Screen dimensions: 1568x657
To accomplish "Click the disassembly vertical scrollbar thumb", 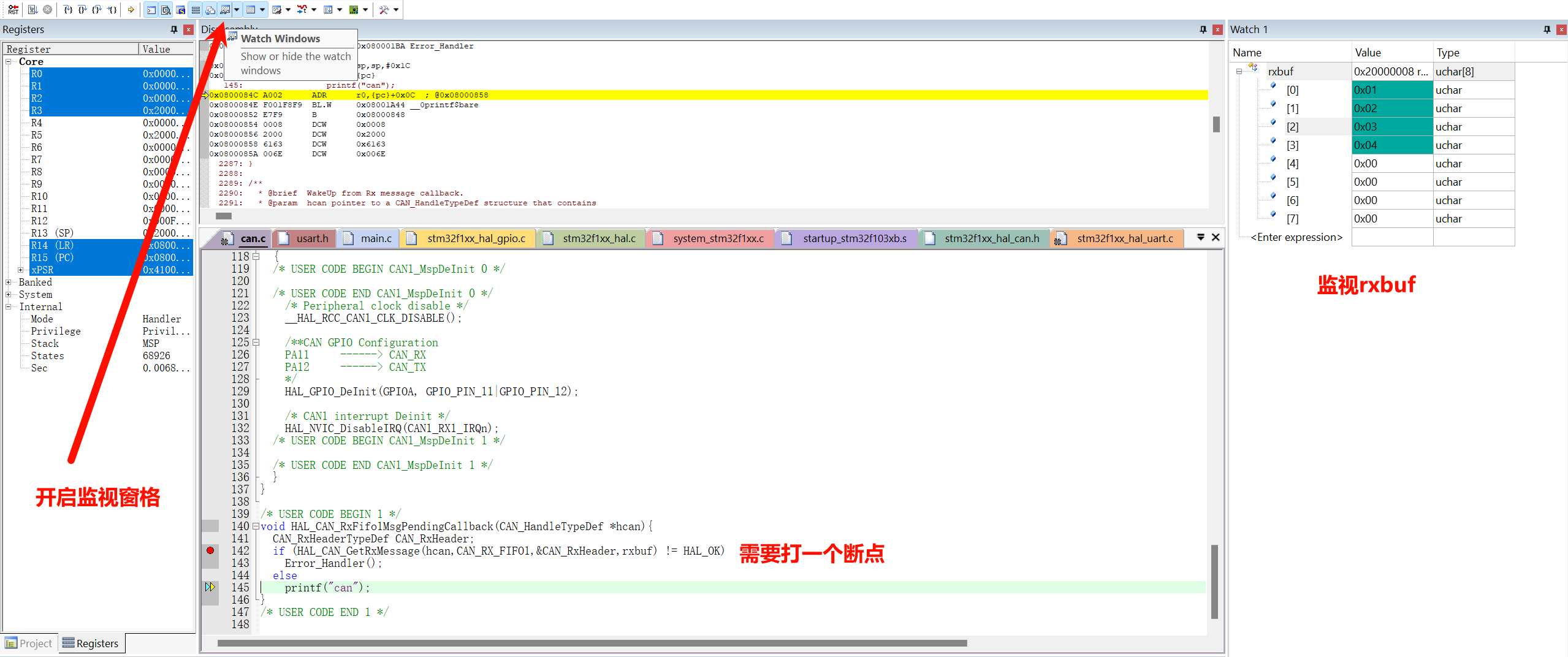I will pos(1216,124).
